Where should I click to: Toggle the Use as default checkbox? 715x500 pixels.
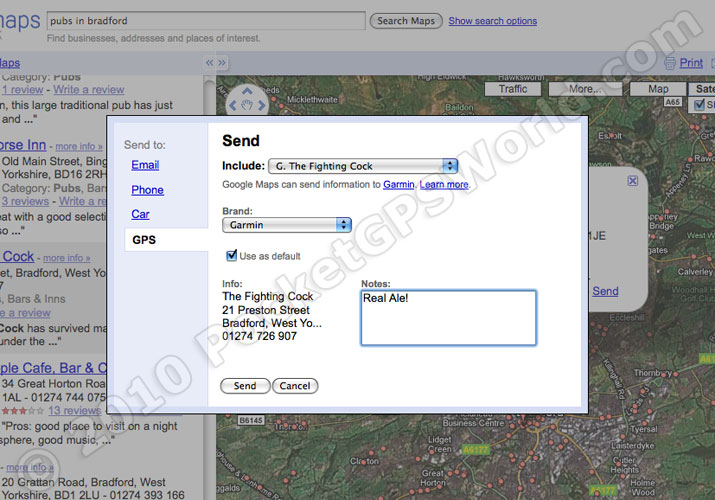click(x=232, y=255)
